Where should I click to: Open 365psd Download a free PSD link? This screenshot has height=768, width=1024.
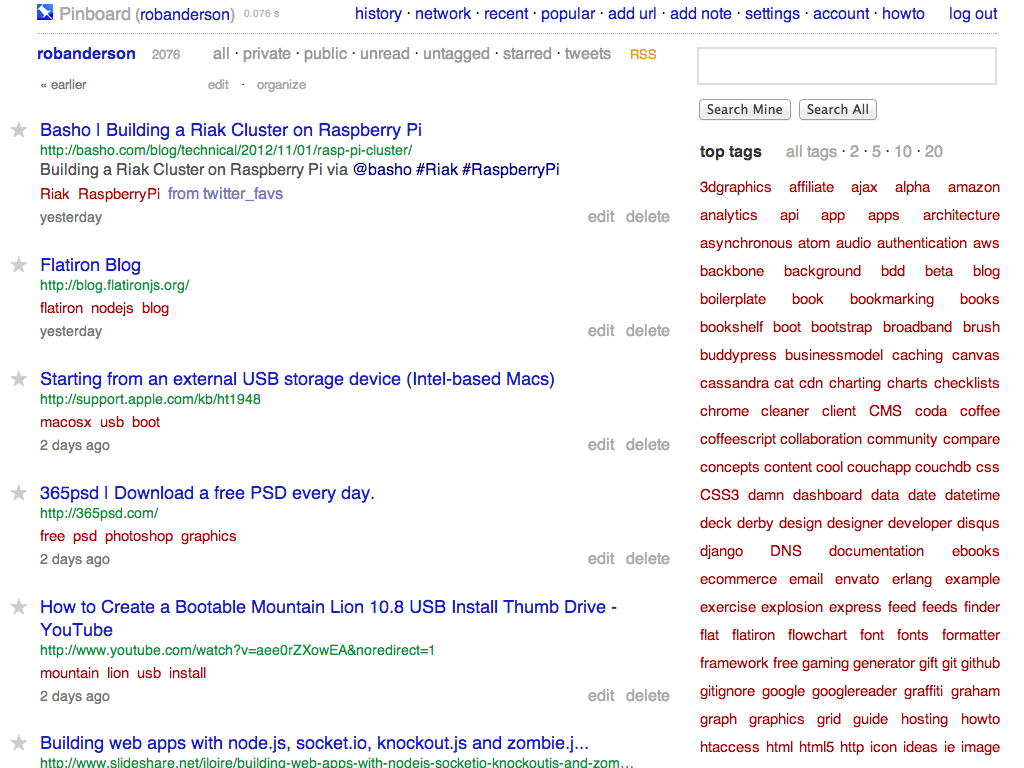coord(207,493)
